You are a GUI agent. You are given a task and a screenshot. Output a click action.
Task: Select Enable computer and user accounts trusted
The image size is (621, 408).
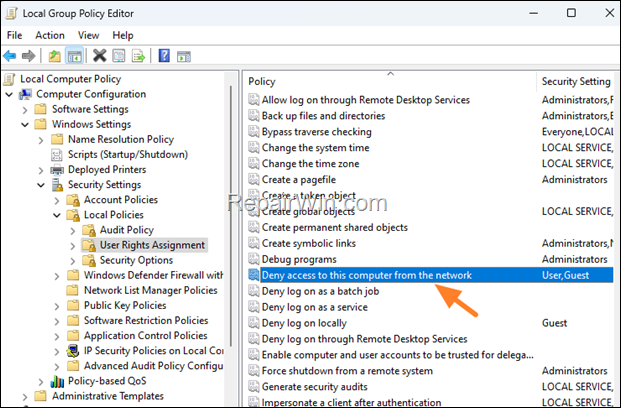(398, 355)
